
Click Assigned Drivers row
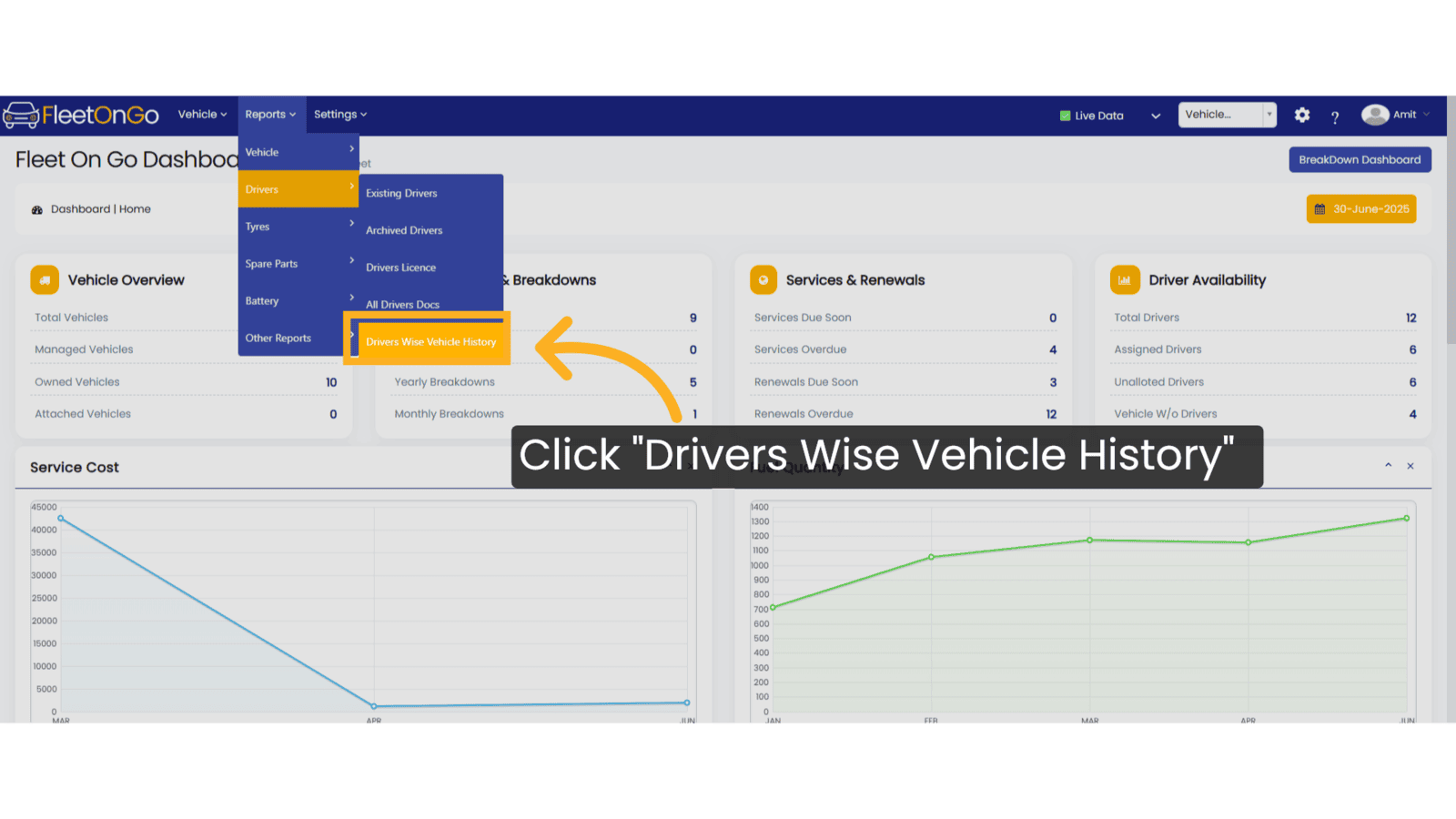point(1265,349)
